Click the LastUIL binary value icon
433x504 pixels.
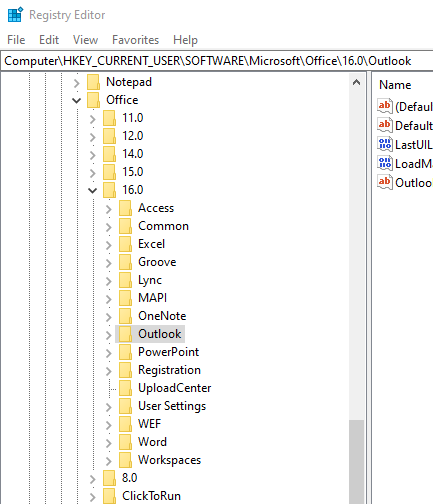pyautogui.click(x=385, y=144)
